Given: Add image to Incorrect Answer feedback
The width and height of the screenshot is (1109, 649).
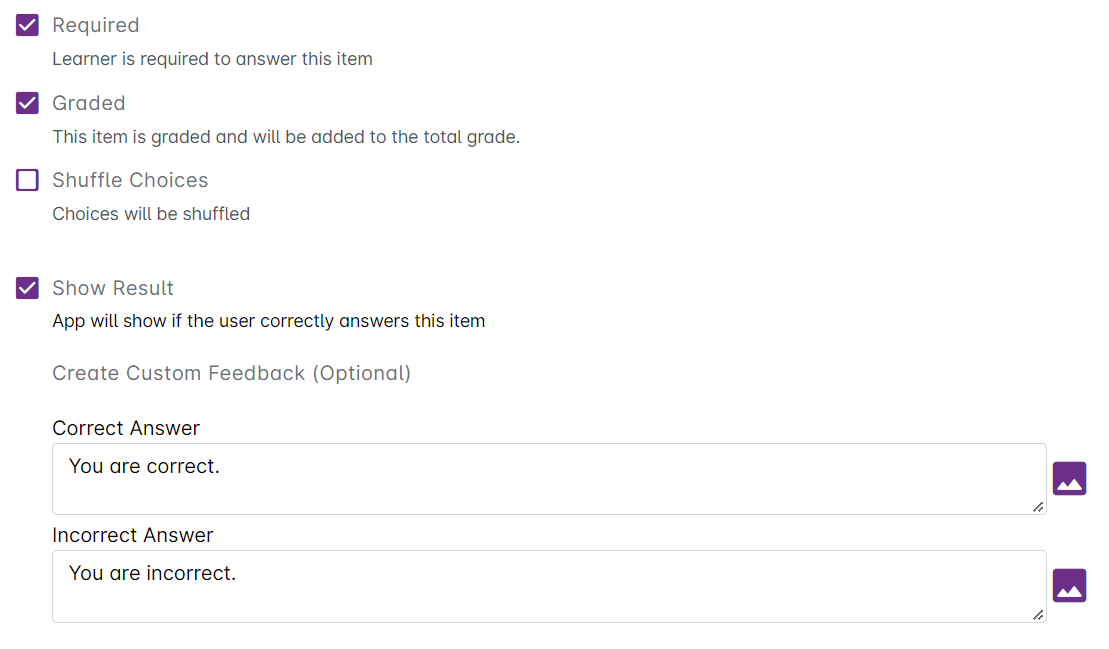Looking at the screenshot, I should [1069, 586].
